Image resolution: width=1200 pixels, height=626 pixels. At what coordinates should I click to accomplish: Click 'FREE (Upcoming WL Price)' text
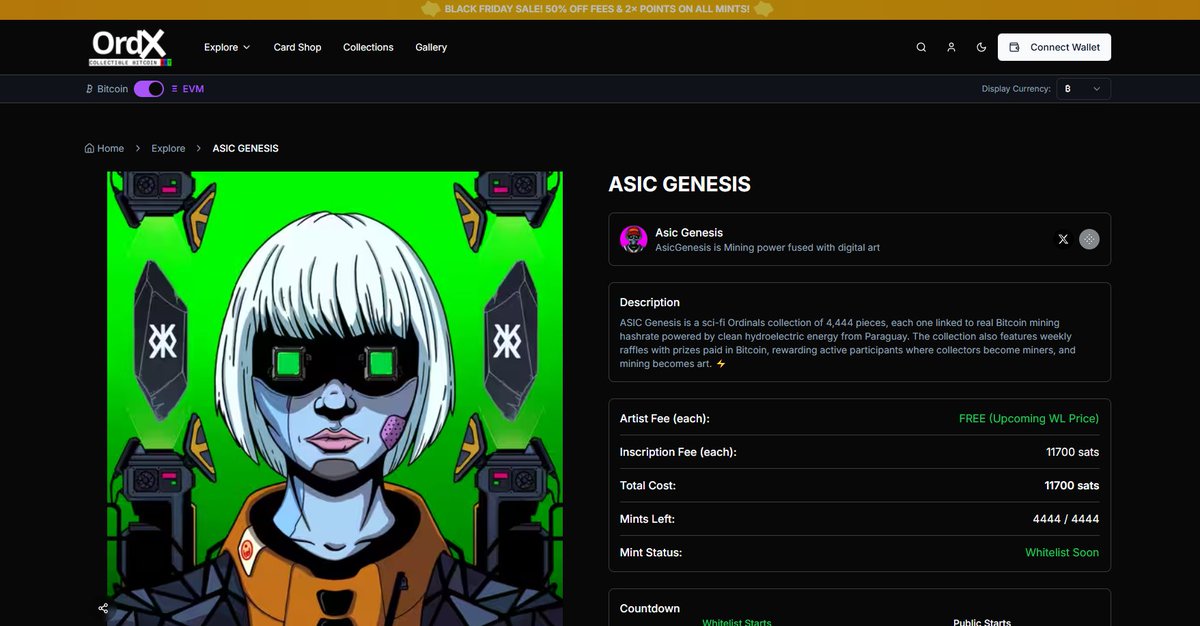(x=1029, y=418)
